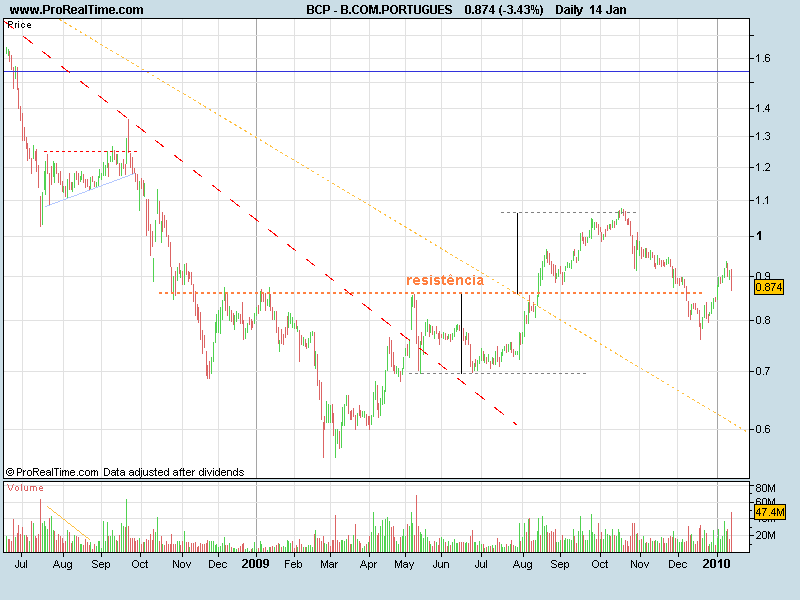This screenshot has height=600, width=800.
Task: Click the 0.874 (-3.43%) quote value
Action: point(504,10)
